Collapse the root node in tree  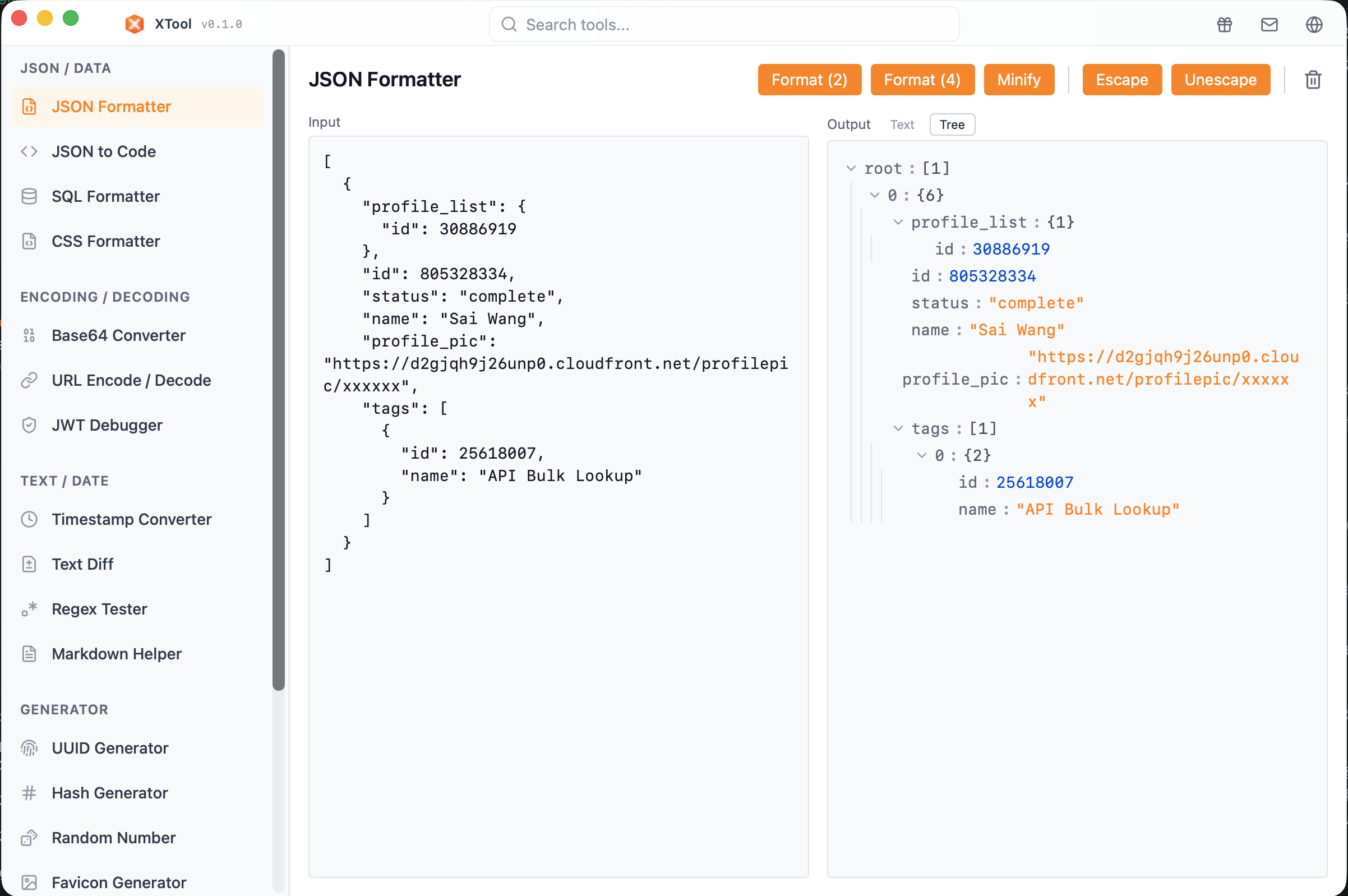[x=851, y=169]
